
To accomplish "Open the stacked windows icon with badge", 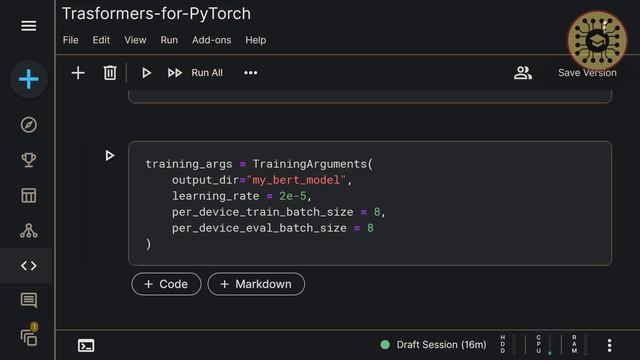I will (x=29, y=336).
